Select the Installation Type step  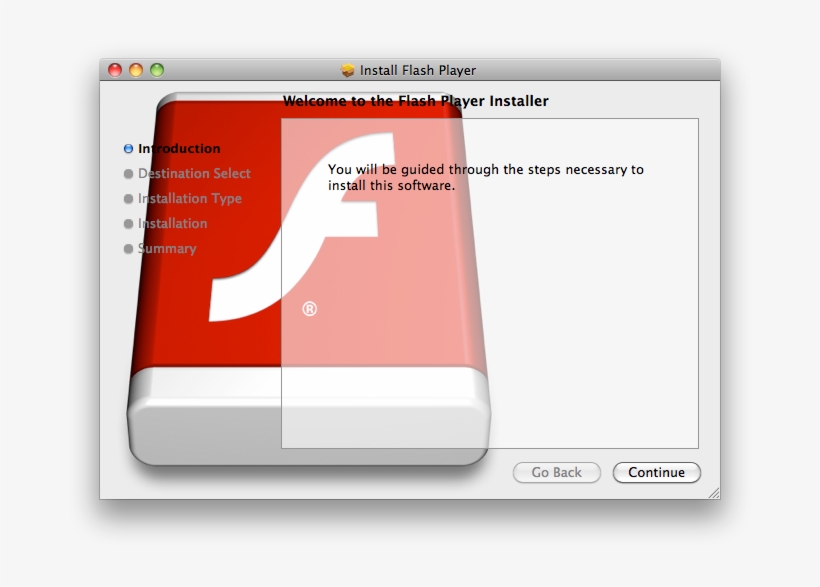pyautogui.click(x=190, y=199)
